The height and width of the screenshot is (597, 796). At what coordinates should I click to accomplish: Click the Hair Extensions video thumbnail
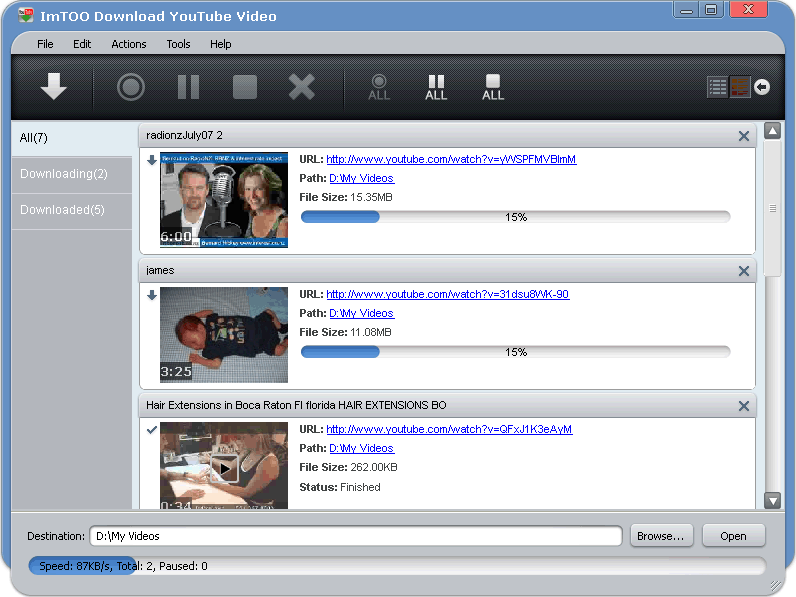tap(224, 466)
